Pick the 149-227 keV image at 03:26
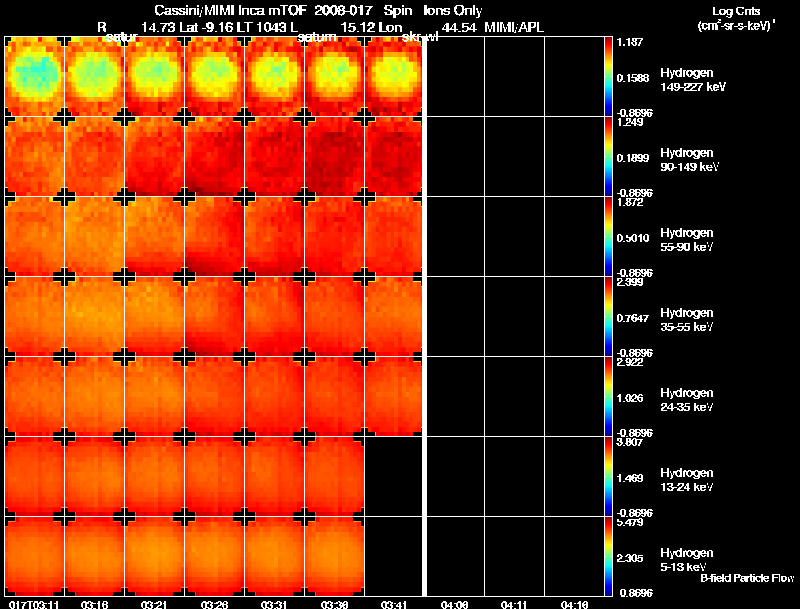 [214, 77]
